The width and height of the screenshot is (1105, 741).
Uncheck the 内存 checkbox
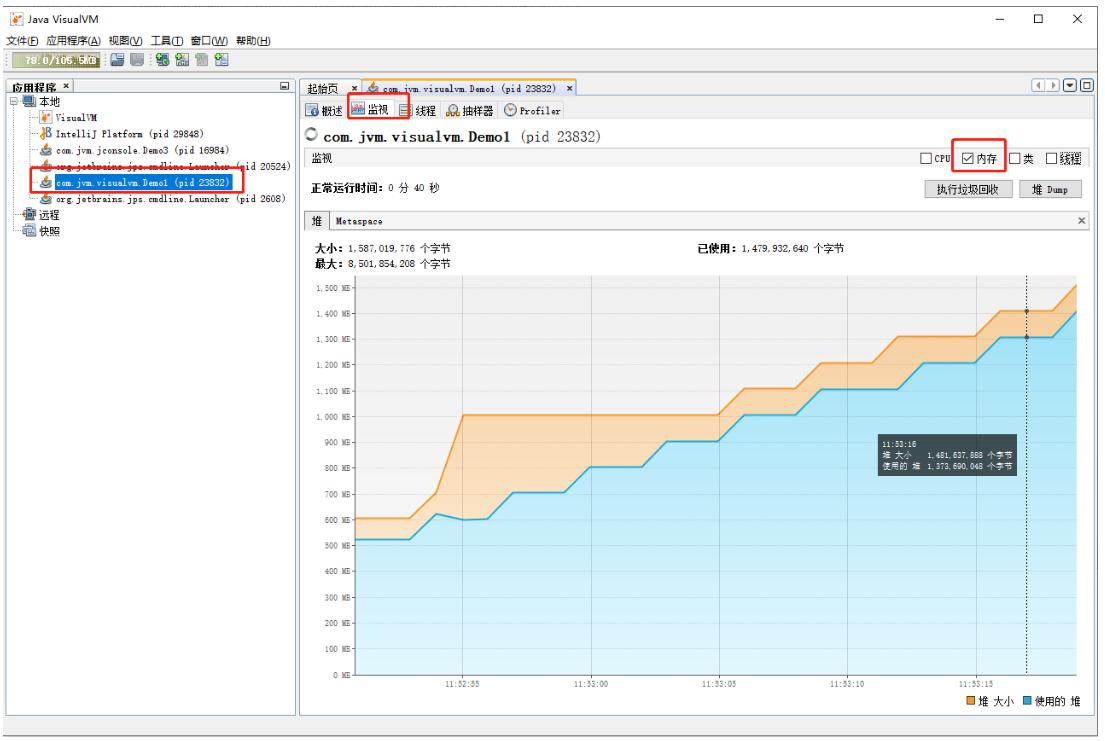[x=966, y=158]
